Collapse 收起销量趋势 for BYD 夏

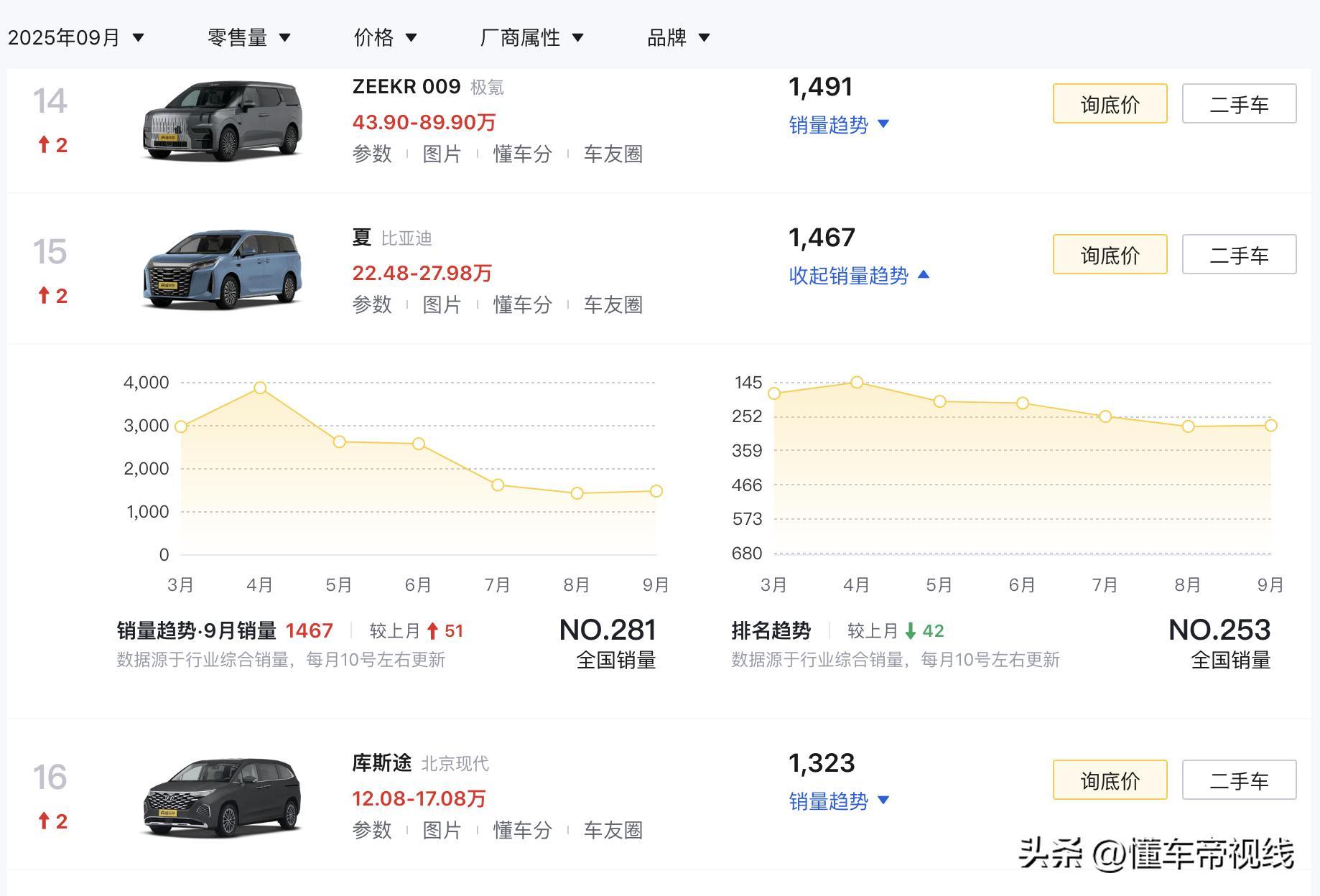tap(858, 276)
